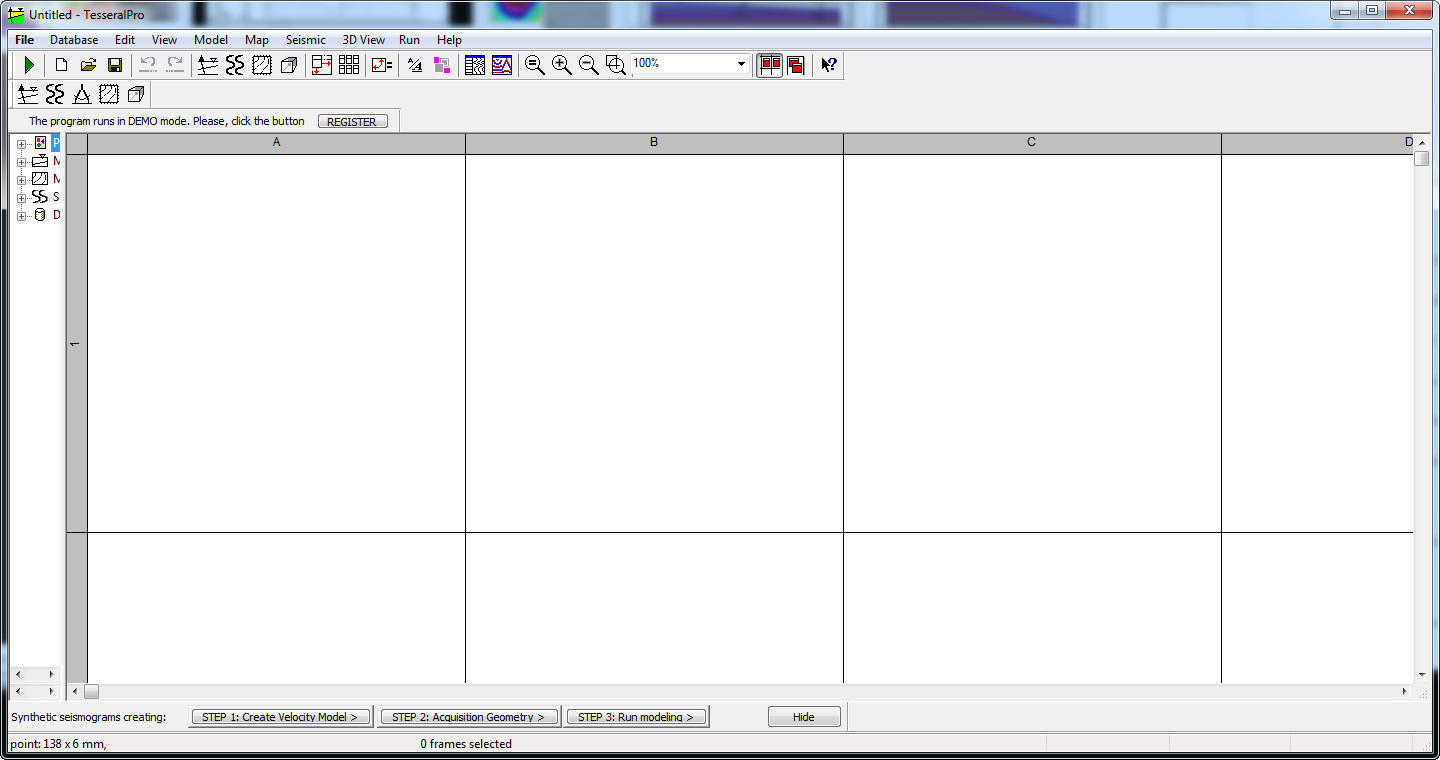Open the 3D View menu

click(x=364, y=40)
